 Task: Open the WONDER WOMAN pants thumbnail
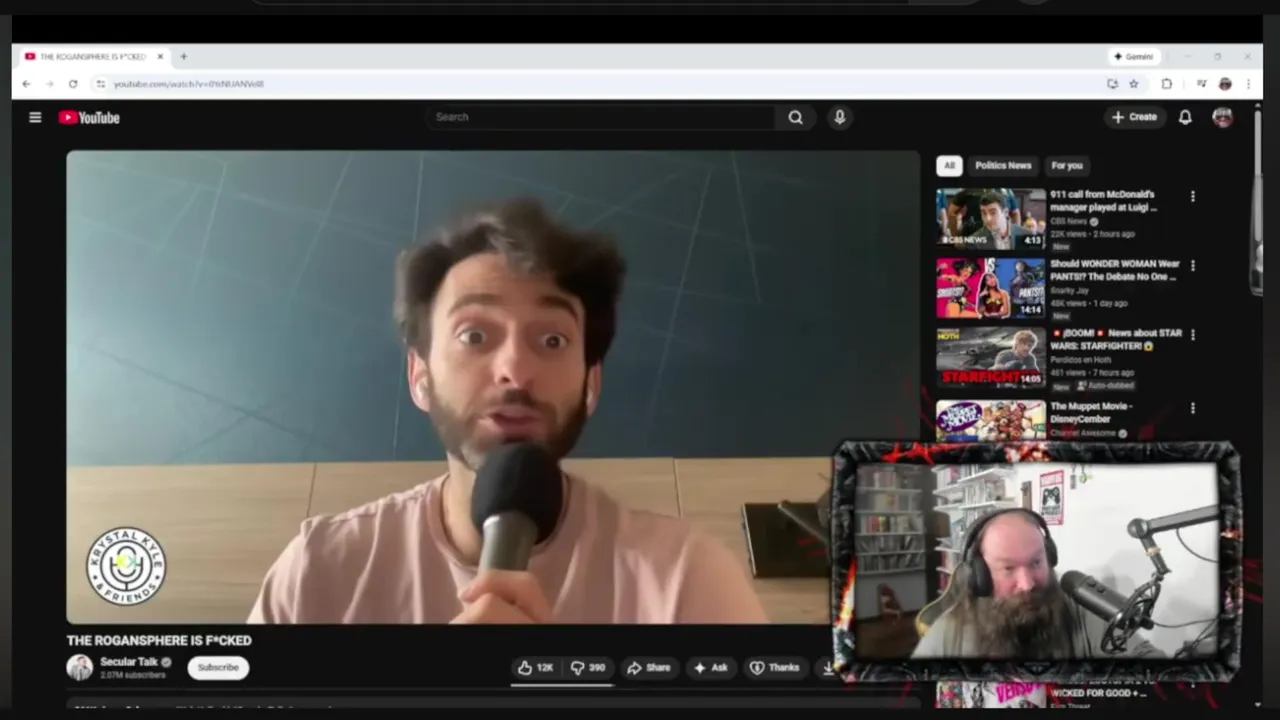(990, 288)
